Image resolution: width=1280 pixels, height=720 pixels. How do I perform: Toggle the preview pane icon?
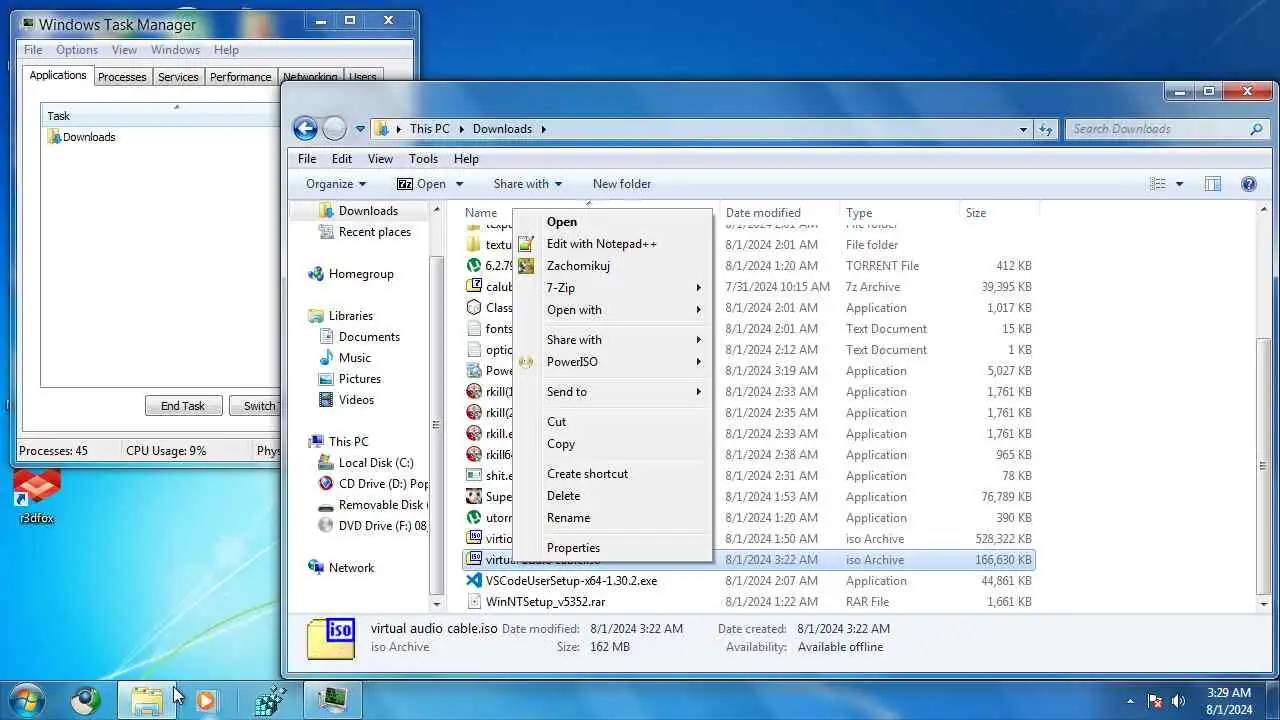[x=1213, y=184]
